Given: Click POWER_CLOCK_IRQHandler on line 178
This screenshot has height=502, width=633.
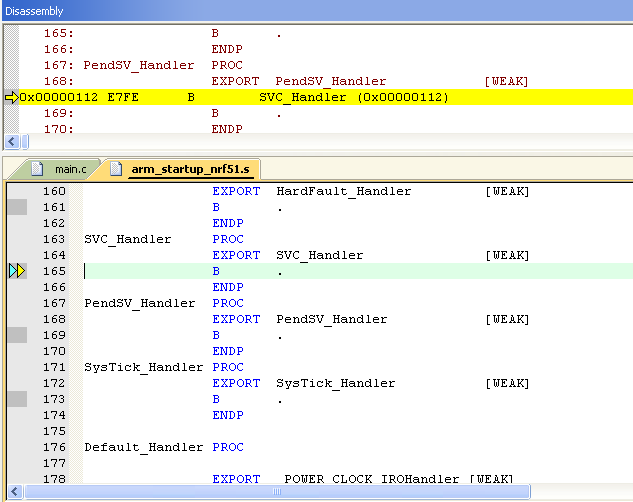Looking at the screenshot, I should click(372, 479).
